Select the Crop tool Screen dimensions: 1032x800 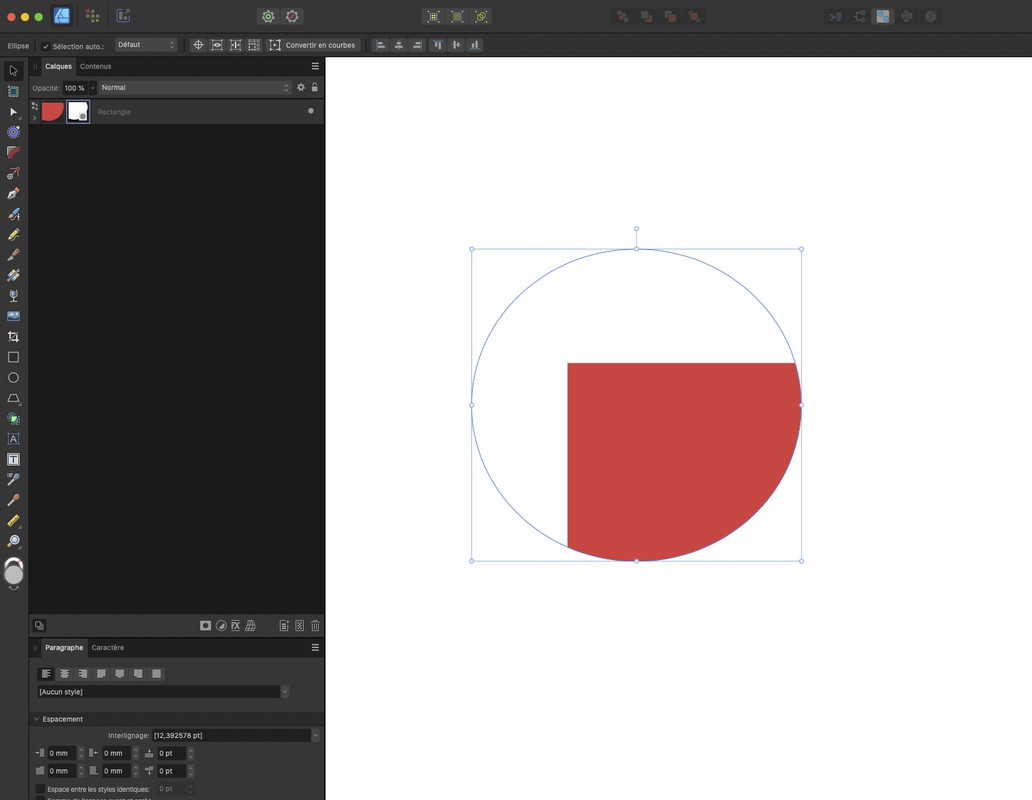(13, 337)
